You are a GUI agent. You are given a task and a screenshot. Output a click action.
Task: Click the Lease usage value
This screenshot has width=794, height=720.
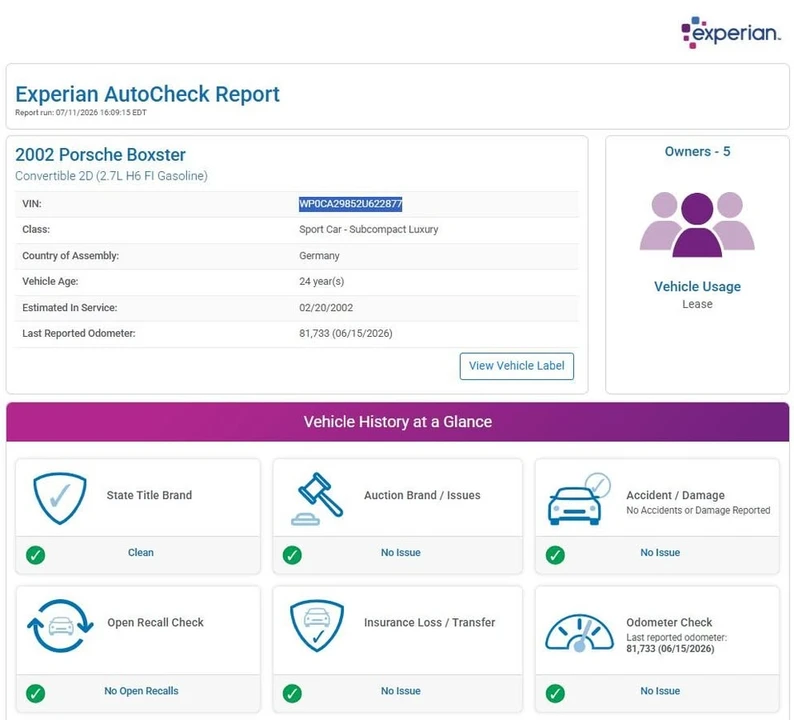click(x=697, y=304)
